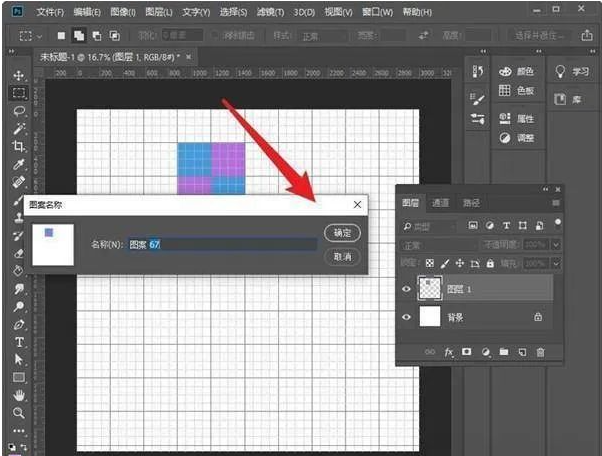Click 确定 to confirm pattern name
Viewport: 602px width, 456px height.
342,233
